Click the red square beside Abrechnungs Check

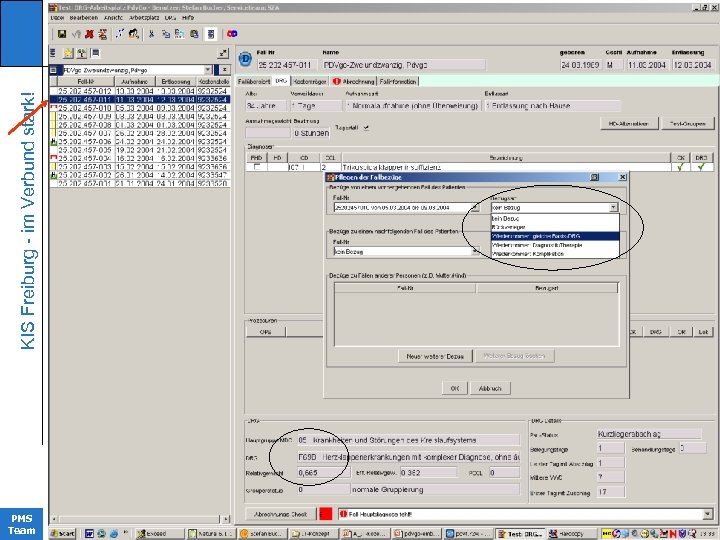tap(326, 514)
